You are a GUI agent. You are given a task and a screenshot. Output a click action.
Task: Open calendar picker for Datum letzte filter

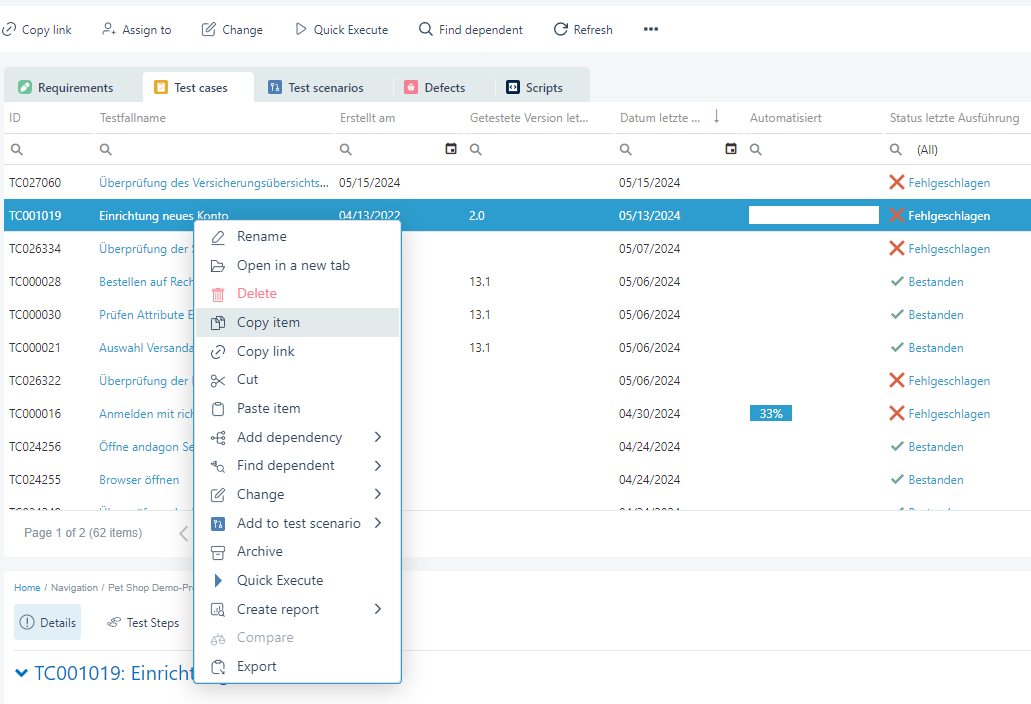tap(731, 149)
